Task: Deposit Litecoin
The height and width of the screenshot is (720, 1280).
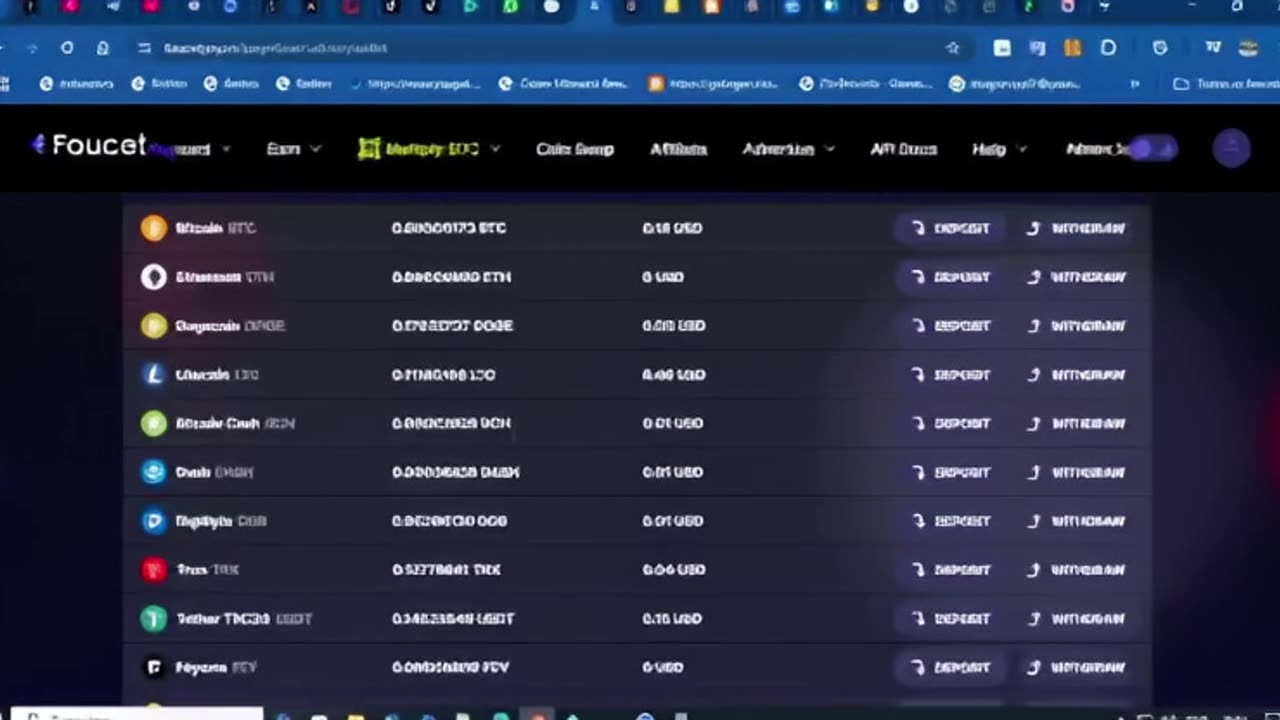Action: pyautogui.click(x=951, y=375)
